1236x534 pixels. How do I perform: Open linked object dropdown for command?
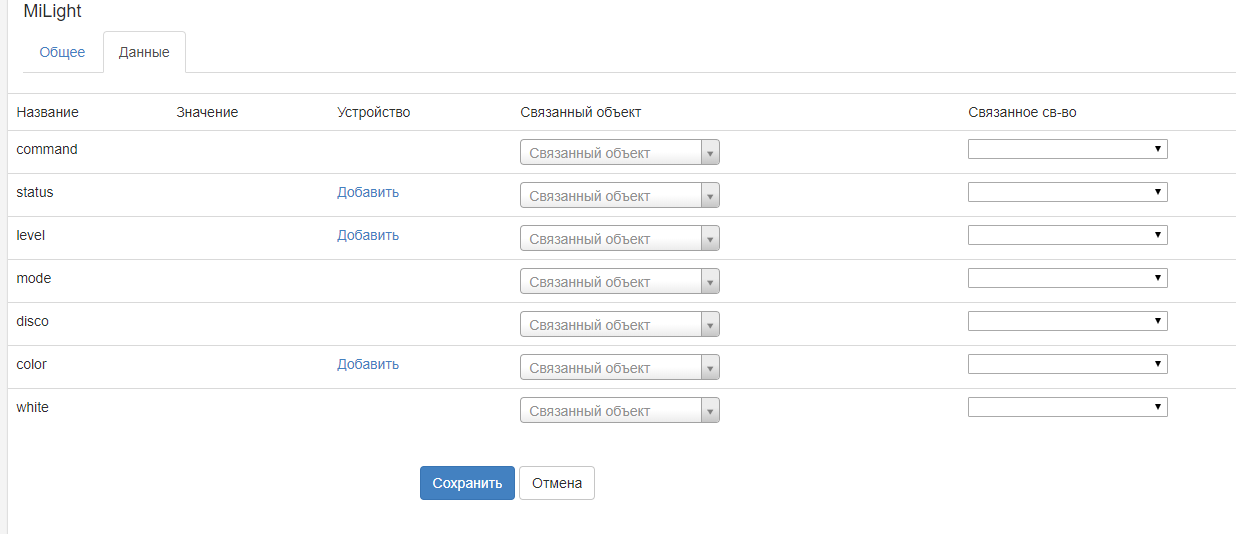[619, 153]
